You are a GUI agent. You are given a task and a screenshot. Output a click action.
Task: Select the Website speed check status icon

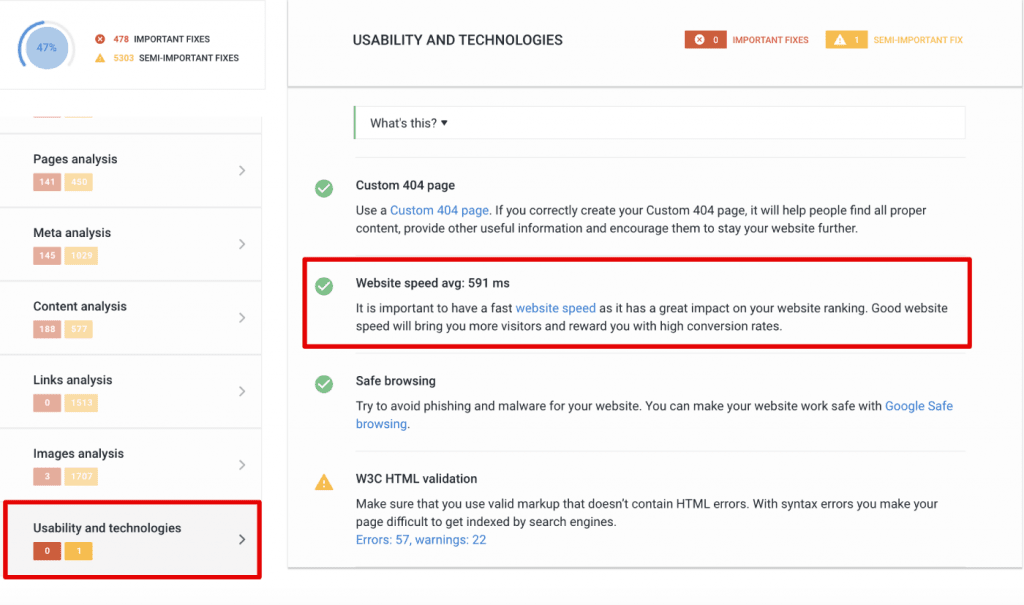click(x=324, y=285)
